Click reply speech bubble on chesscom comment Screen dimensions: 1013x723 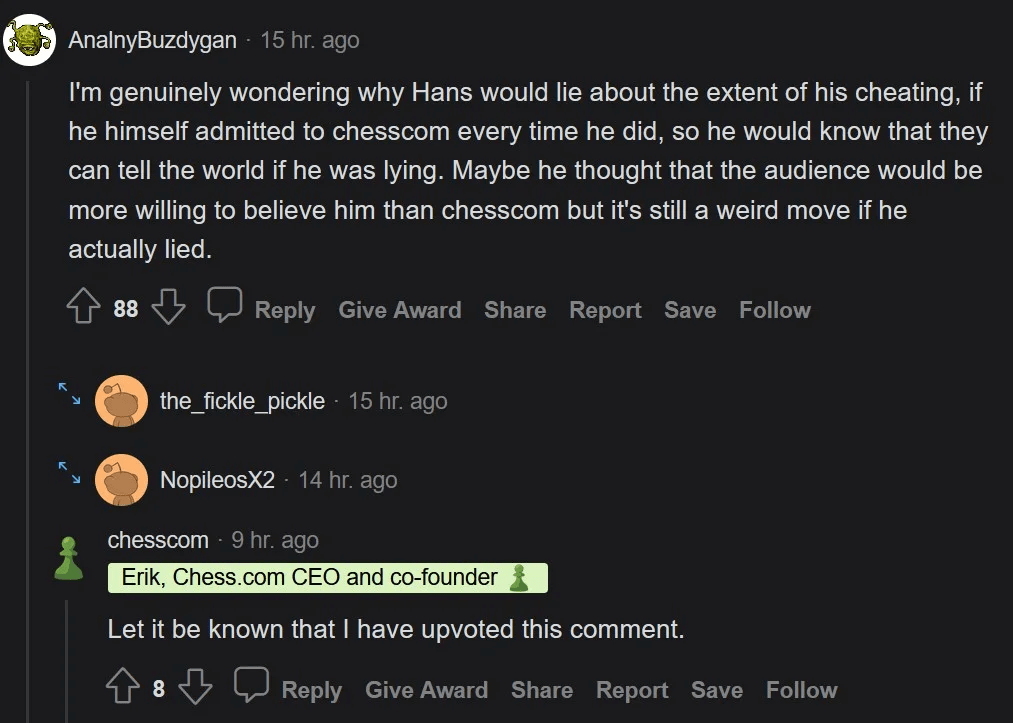[252, 687]
